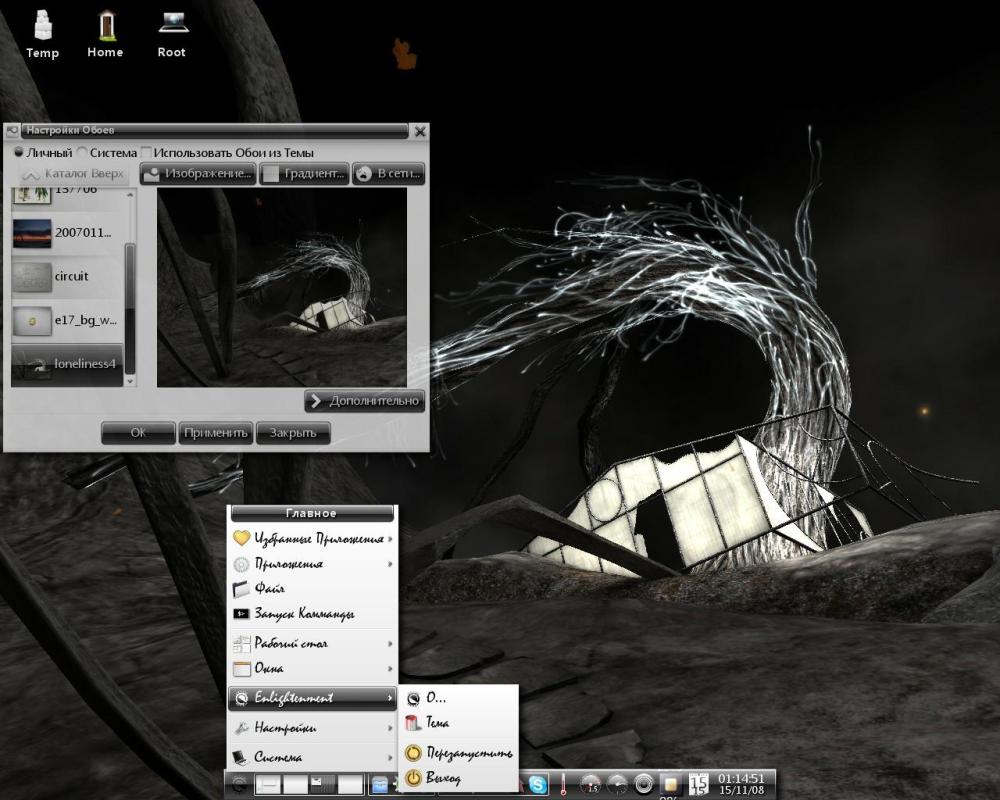Open the Рабочий стол submenu
1000x800 pixels.
click(x=312, y=643)
